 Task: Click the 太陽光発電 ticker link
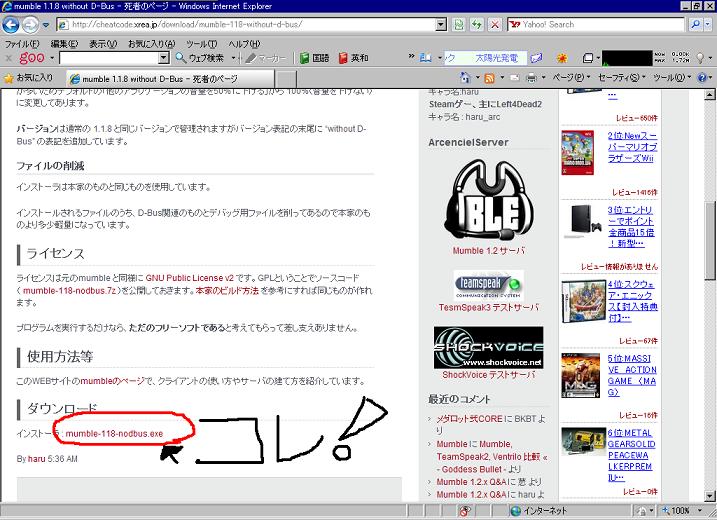[x=497, y=58]
